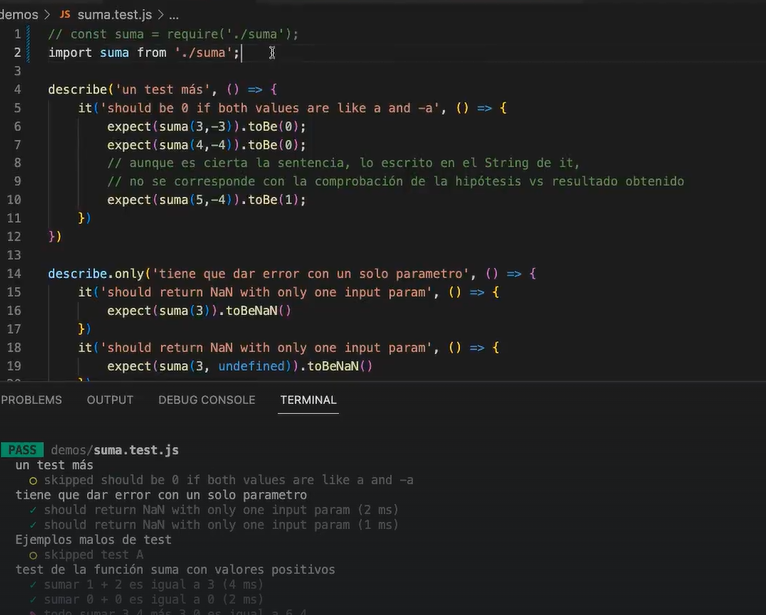Click the it('should be 0 if both values' line
766x615 pixels.
coord(292,108)
